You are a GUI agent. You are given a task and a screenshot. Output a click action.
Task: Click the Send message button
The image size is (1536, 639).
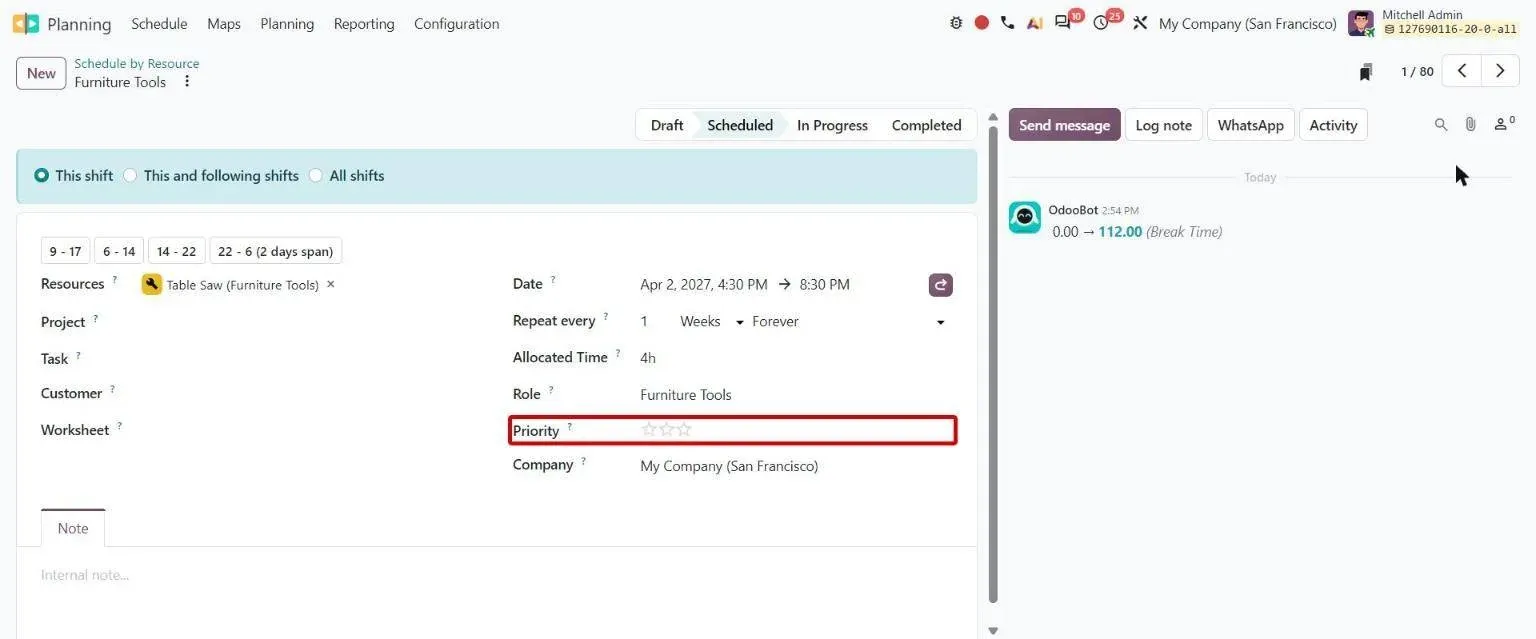[x=1064, y=125]
